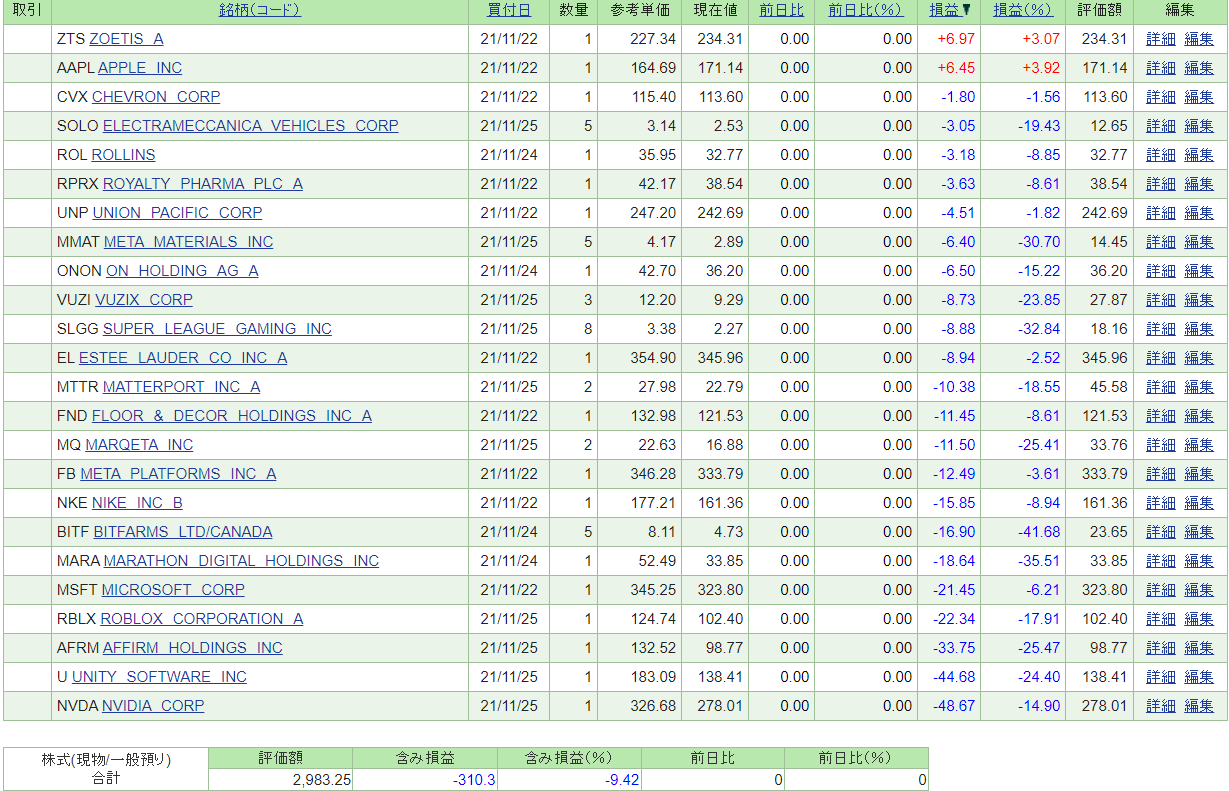Sort by the 損益▼ column header
The width and height of the screenshot is (1229, 791).
pyautogui.click(x=951, y=10)
